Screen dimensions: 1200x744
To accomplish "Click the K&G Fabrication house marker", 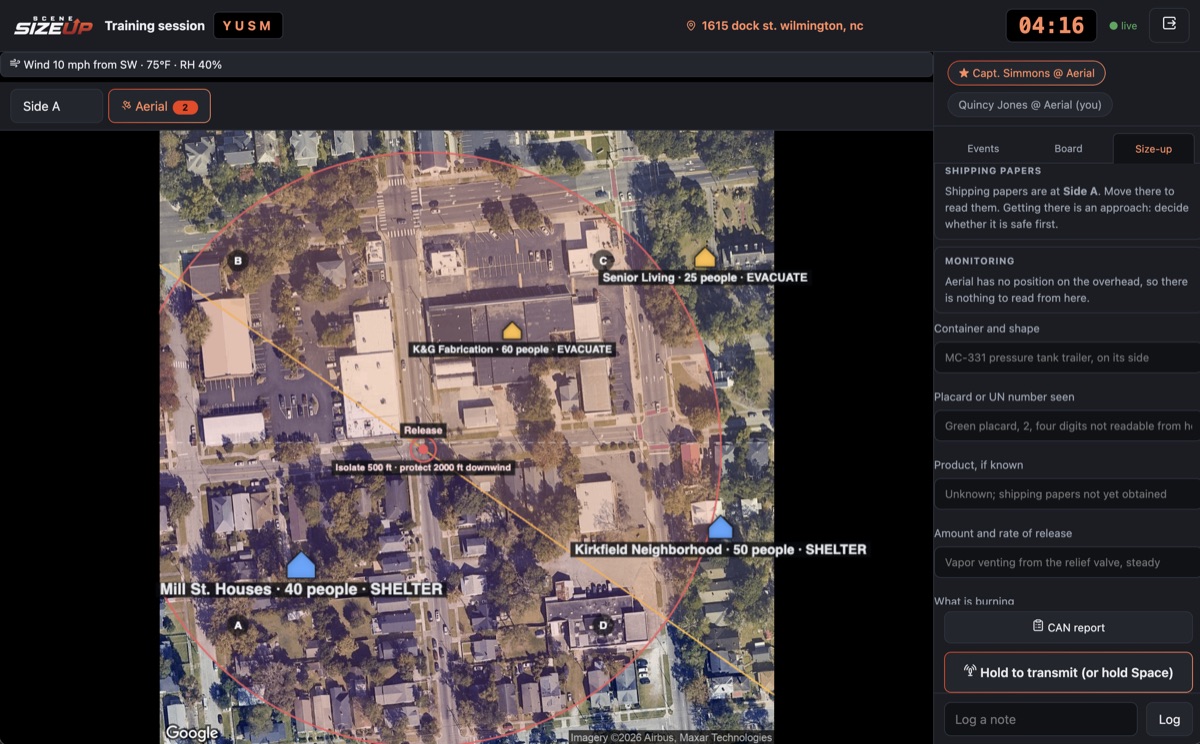I will [x=512, y=331].
